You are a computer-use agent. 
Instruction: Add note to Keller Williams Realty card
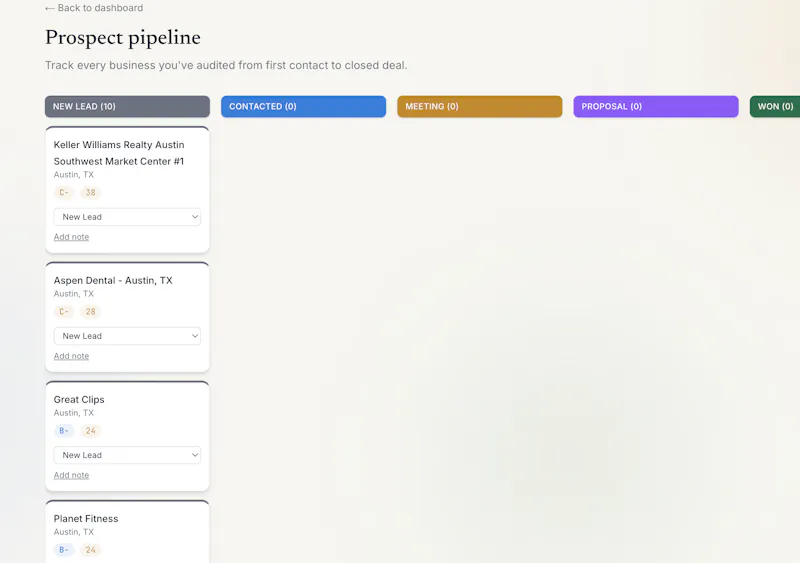point(71,237)
